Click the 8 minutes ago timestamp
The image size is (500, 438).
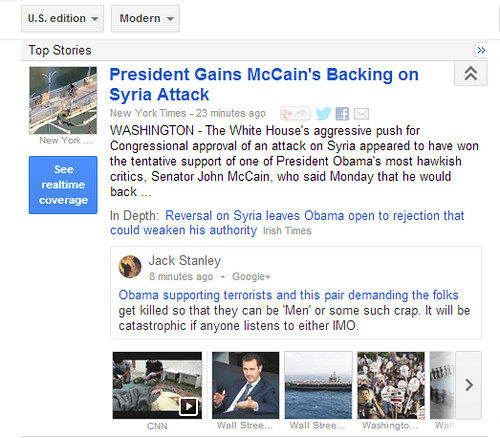(x=181, y=276)
